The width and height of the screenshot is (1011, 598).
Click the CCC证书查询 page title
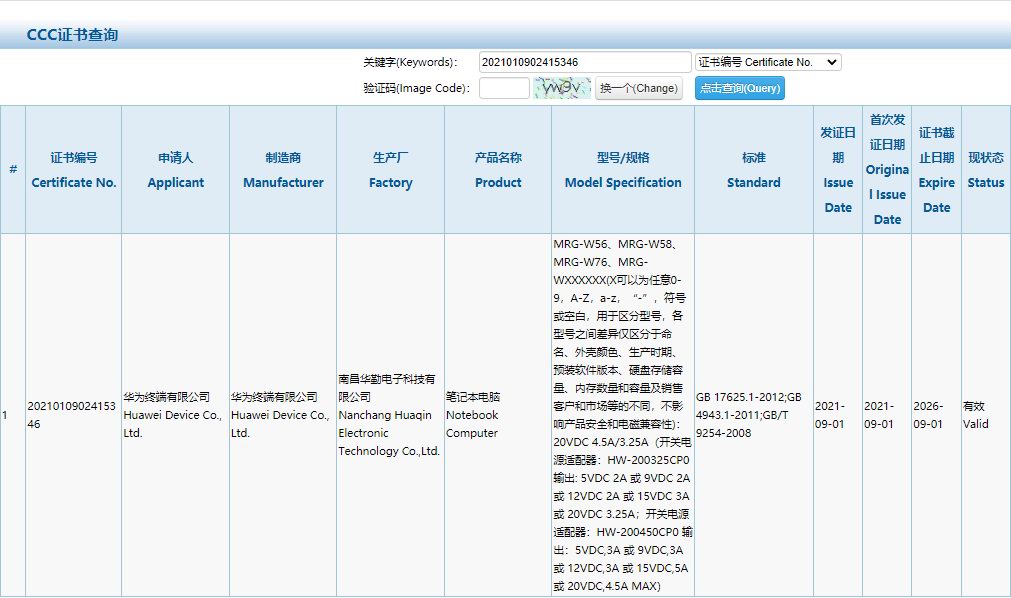pos(72,35)
